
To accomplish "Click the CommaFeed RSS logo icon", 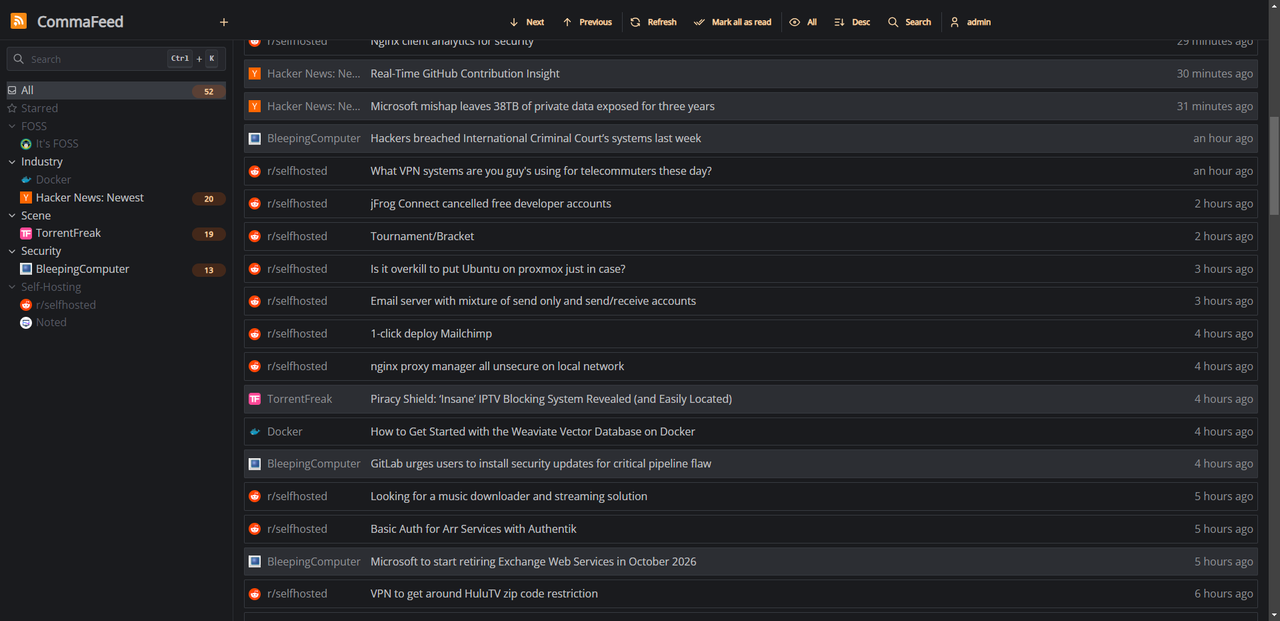I will [18, 22].
